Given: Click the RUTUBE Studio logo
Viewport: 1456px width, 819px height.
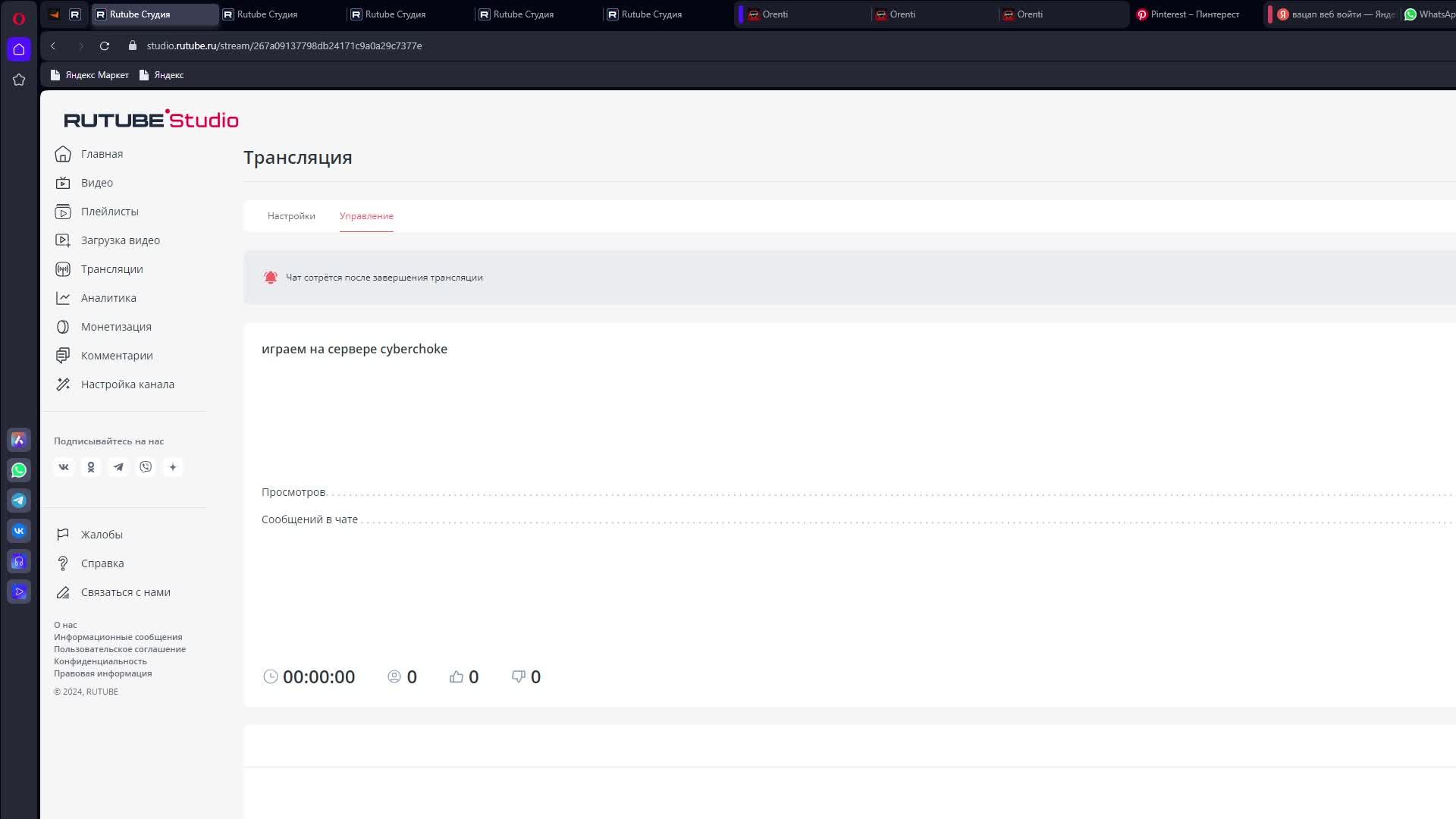Looking at the screenshot, I should [151, 120].
